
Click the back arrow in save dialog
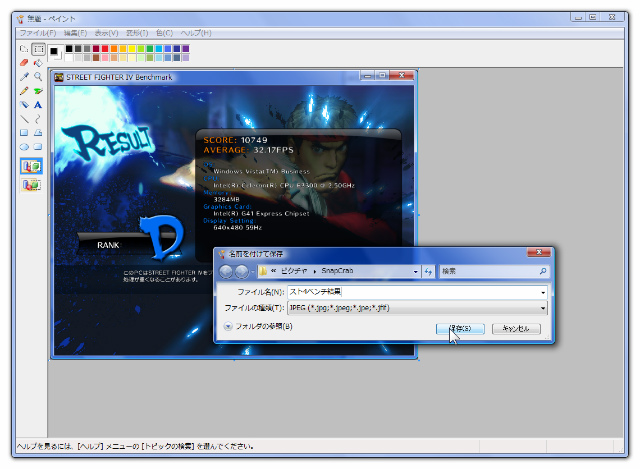(226, 271)
